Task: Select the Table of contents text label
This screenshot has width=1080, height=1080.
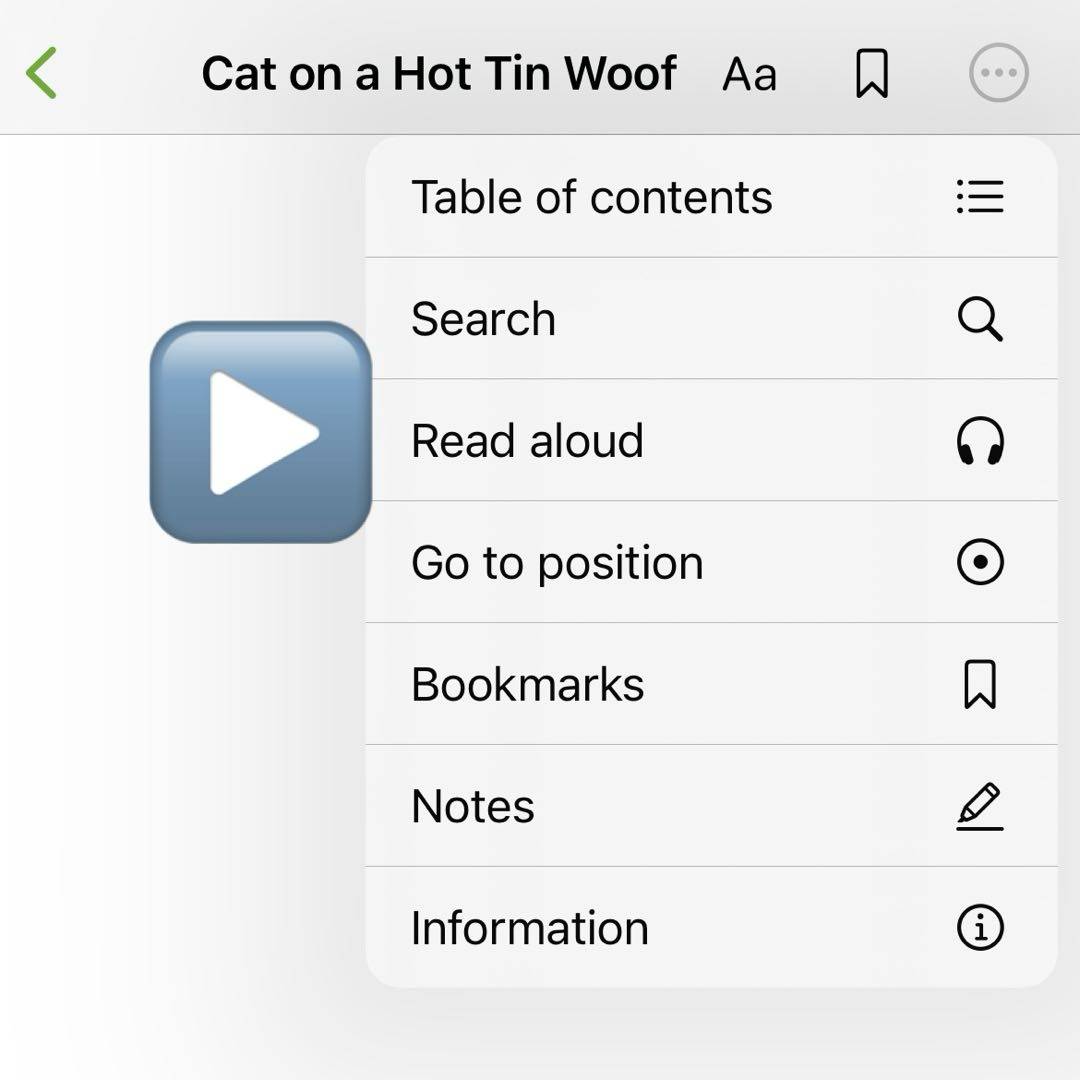Action: coord(591,197)
